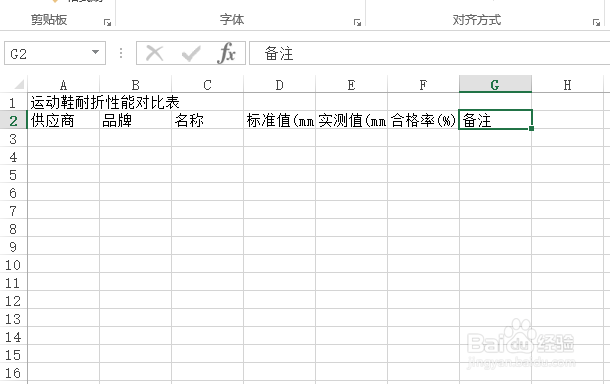Select column C header
This screenshot has height=384, width=610.
point(207,84)
